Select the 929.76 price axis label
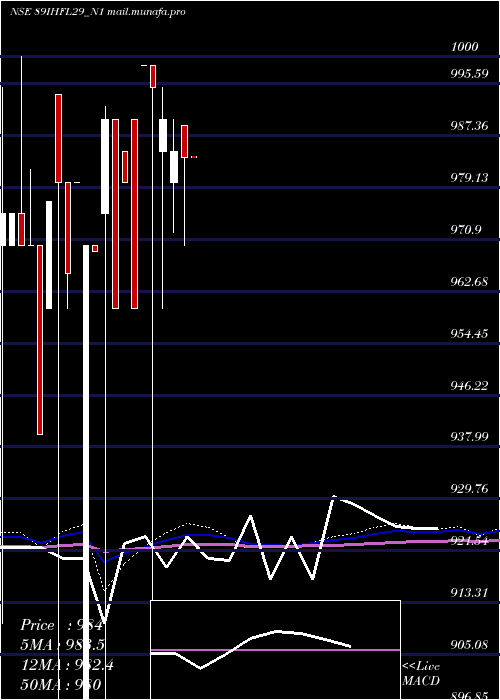The height and width of the screenshot is (700, 500). [x=469, y=489]
